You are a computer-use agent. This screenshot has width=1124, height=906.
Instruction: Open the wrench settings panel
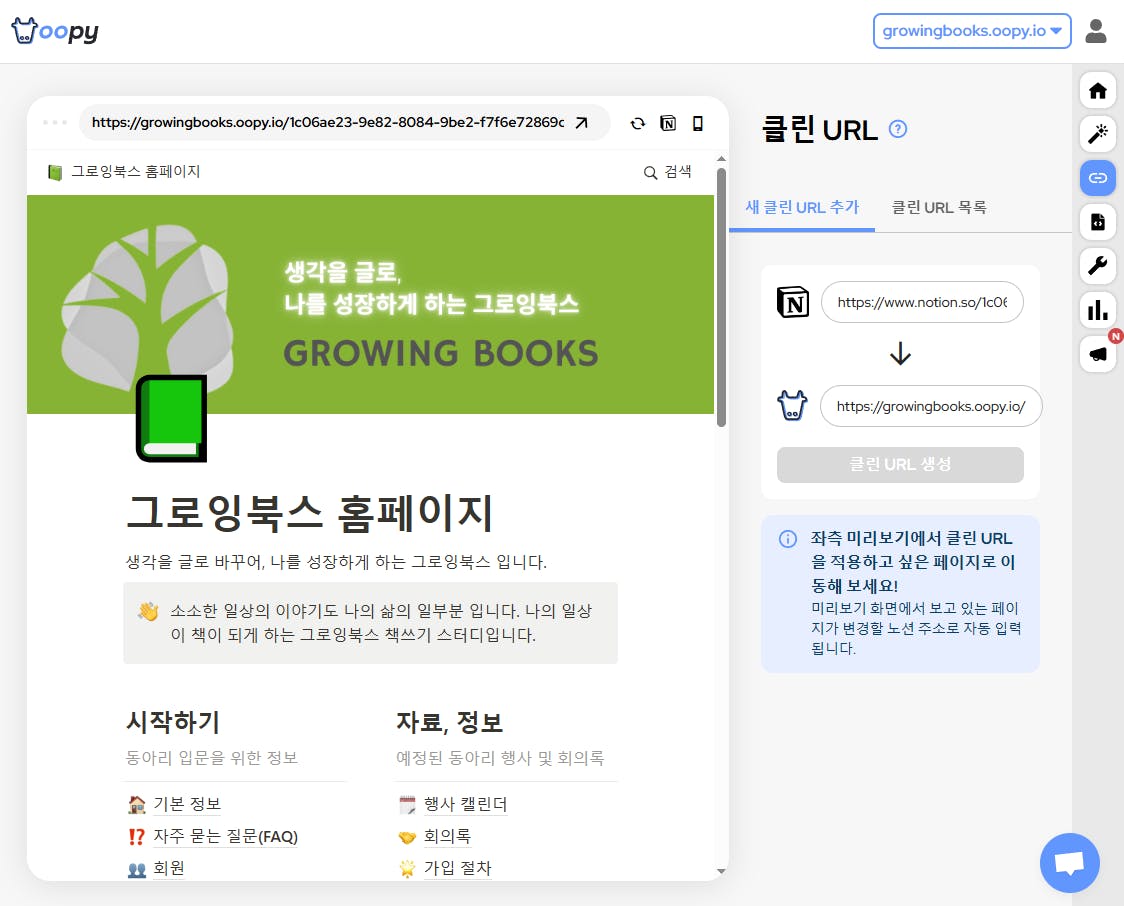point(1097,266)
